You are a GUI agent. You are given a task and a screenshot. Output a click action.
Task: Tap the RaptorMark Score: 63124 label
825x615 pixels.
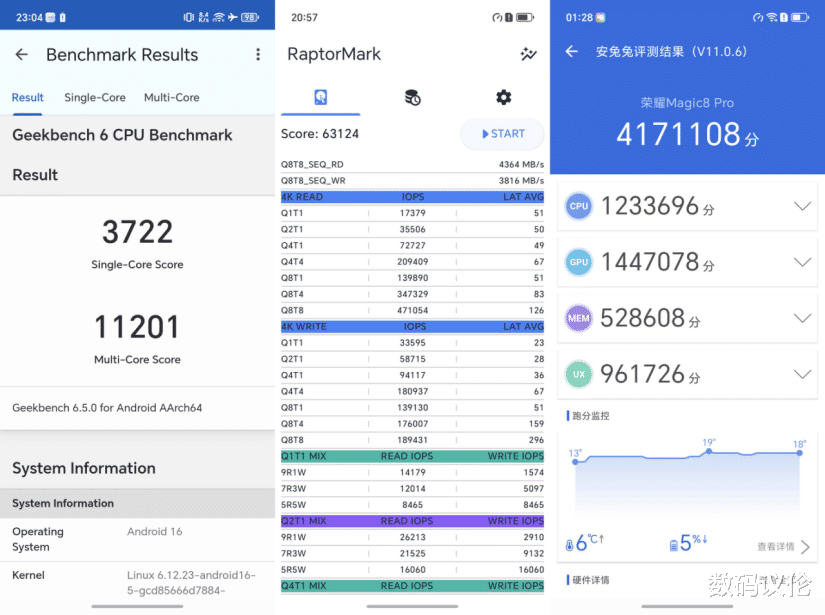pos(320,134)
